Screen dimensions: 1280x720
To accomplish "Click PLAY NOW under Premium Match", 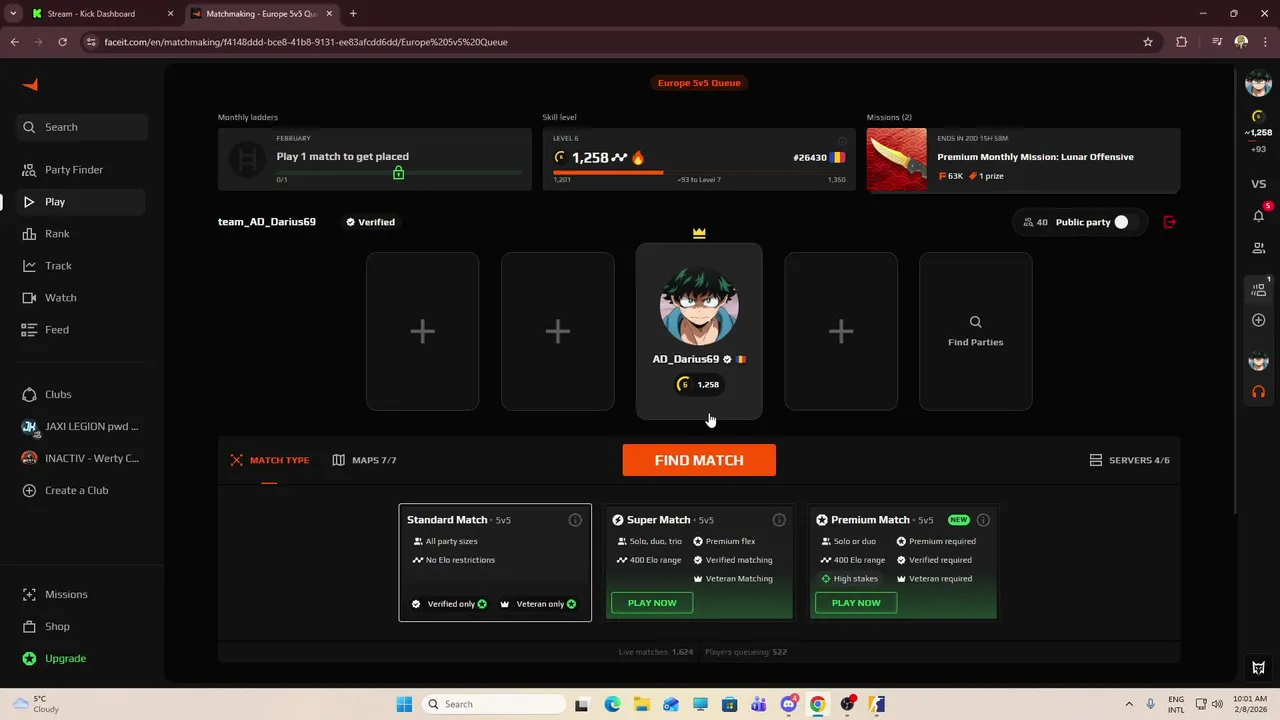I will [856, 603].
